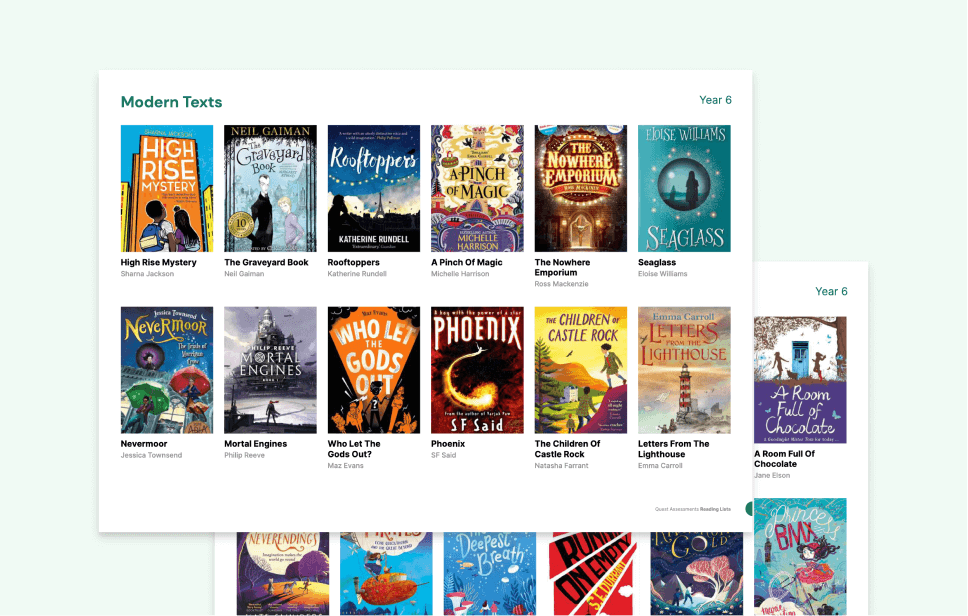Click the Seaglass title text

pyautogui.click(x=657, y=262)
